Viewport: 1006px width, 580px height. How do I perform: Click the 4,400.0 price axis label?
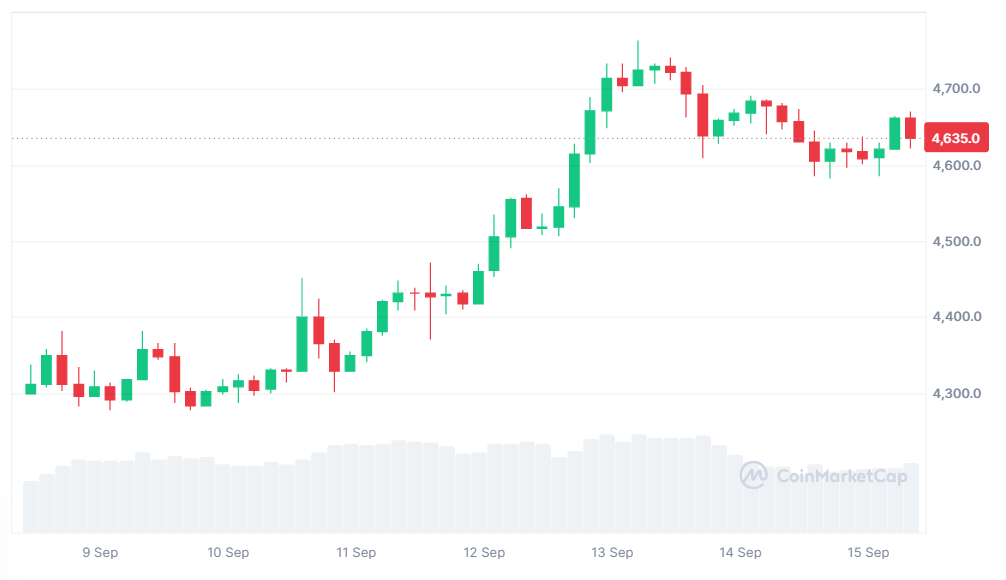[x=955, y=317]
